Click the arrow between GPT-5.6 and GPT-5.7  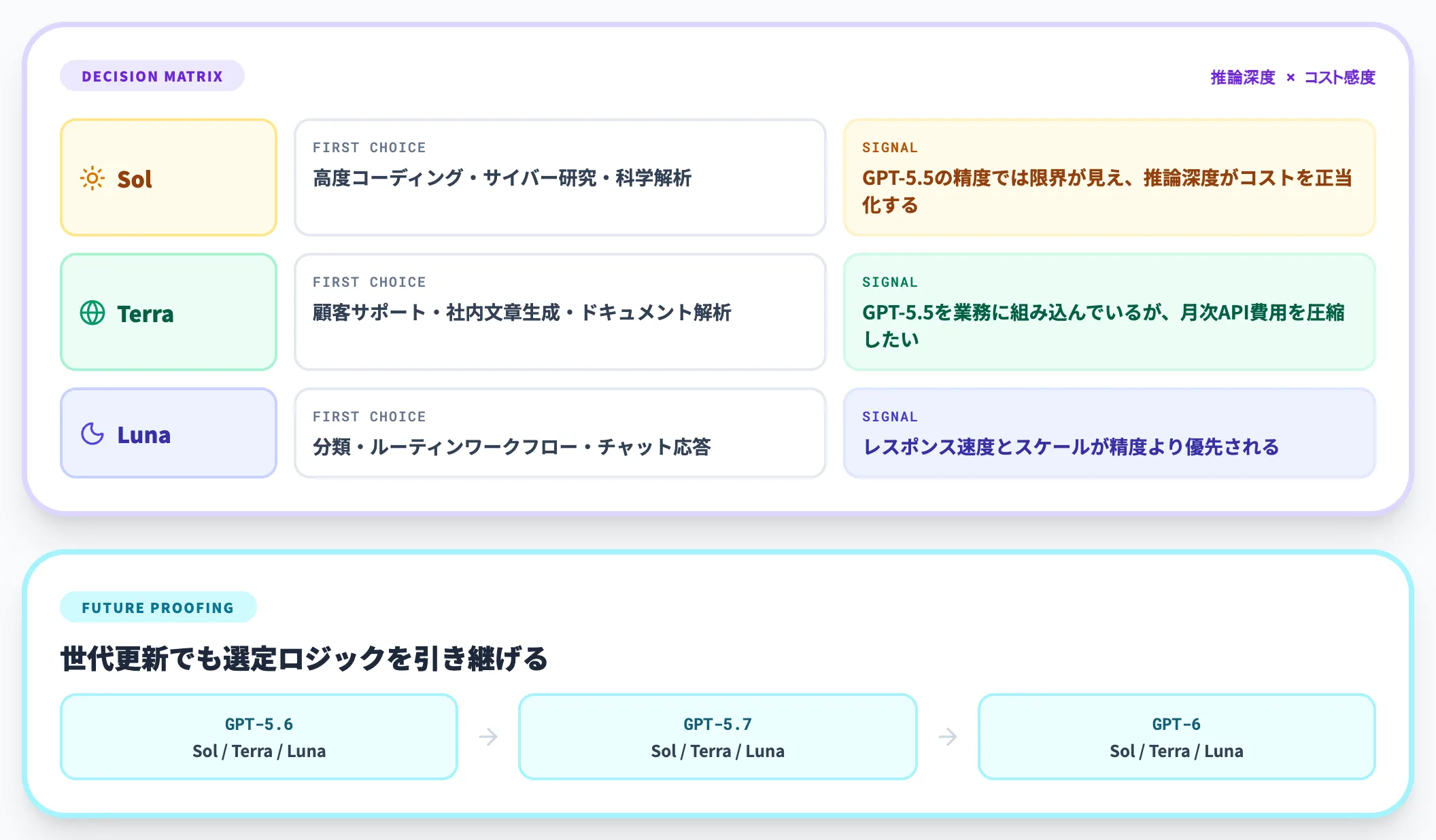click(x=488, y=737)
